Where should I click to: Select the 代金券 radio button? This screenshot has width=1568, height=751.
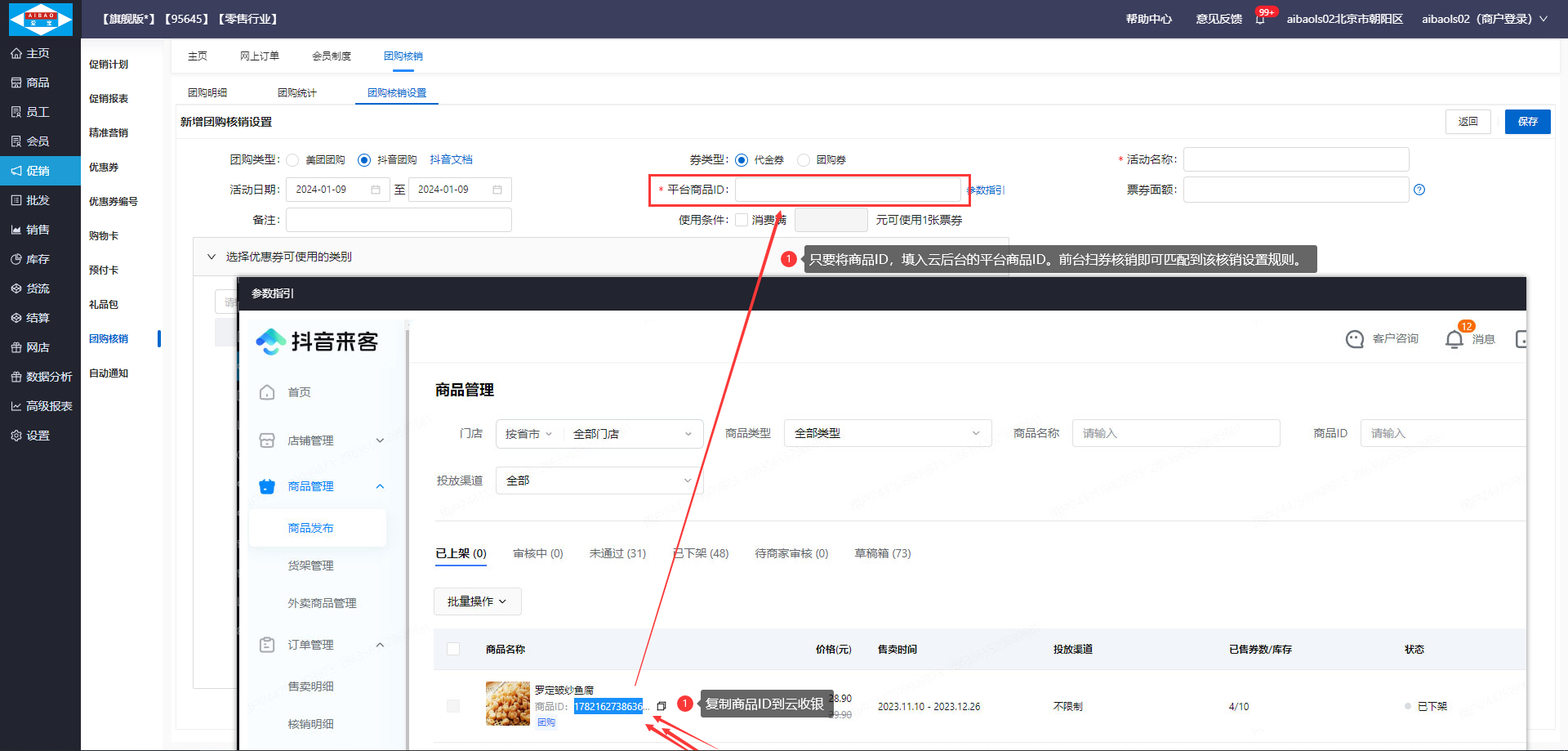click(742, 160)
